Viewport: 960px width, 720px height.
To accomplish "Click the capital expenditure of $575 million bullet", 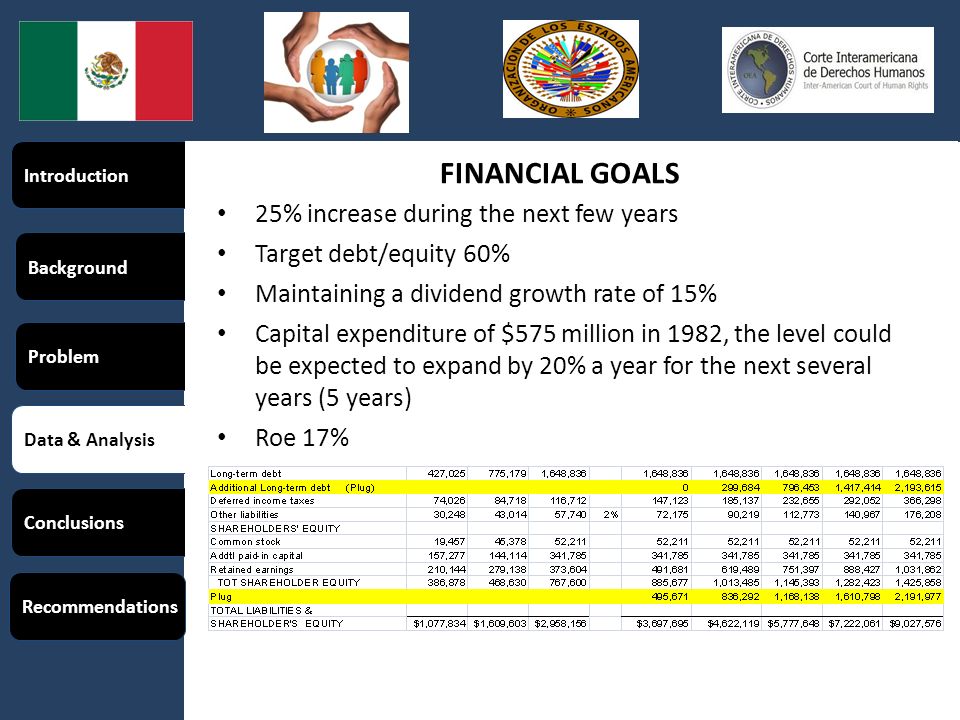I will tap(573, 366).
